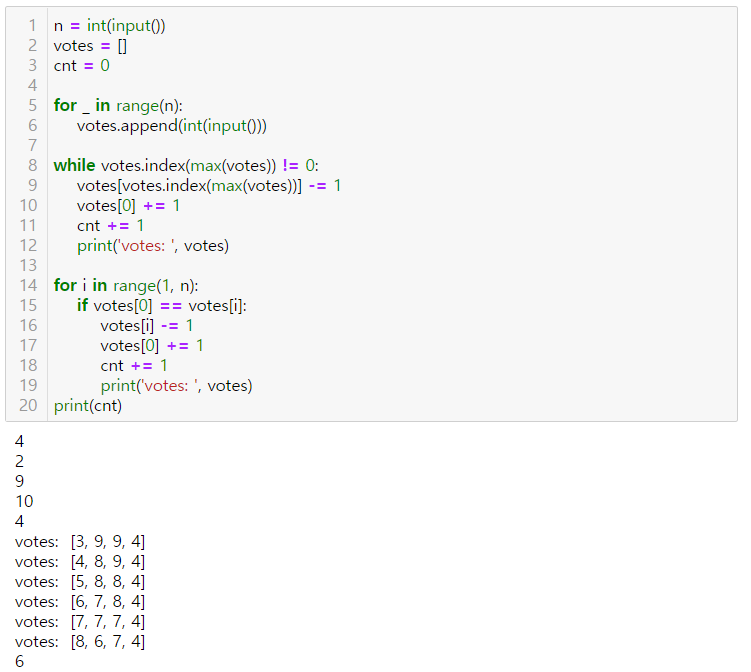
Task: Click 'if votes[0] == votes[i]:' line
Action: [162, 306]
